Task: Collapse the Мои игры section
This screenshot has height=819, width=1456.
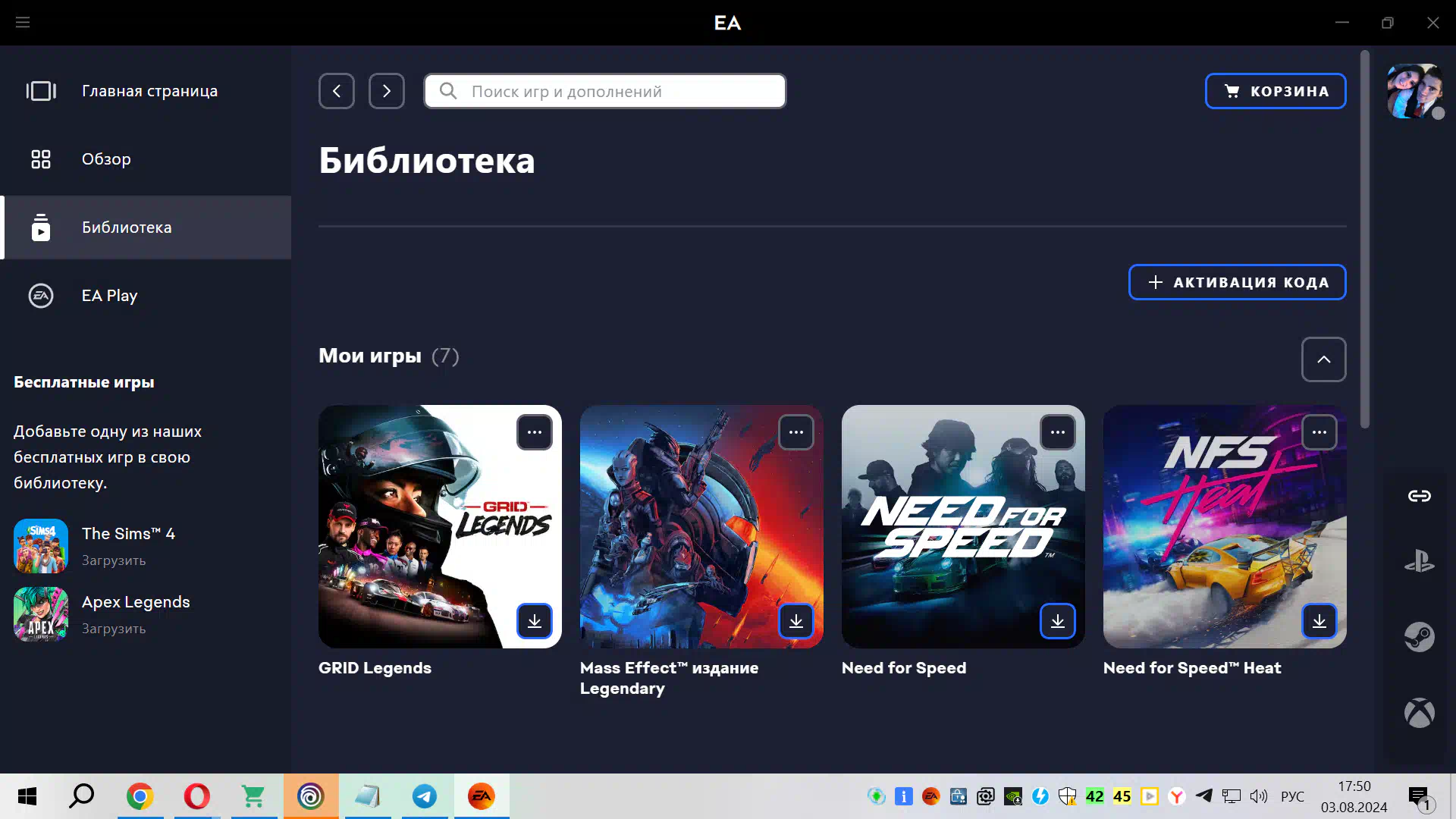Action: 1324,359
